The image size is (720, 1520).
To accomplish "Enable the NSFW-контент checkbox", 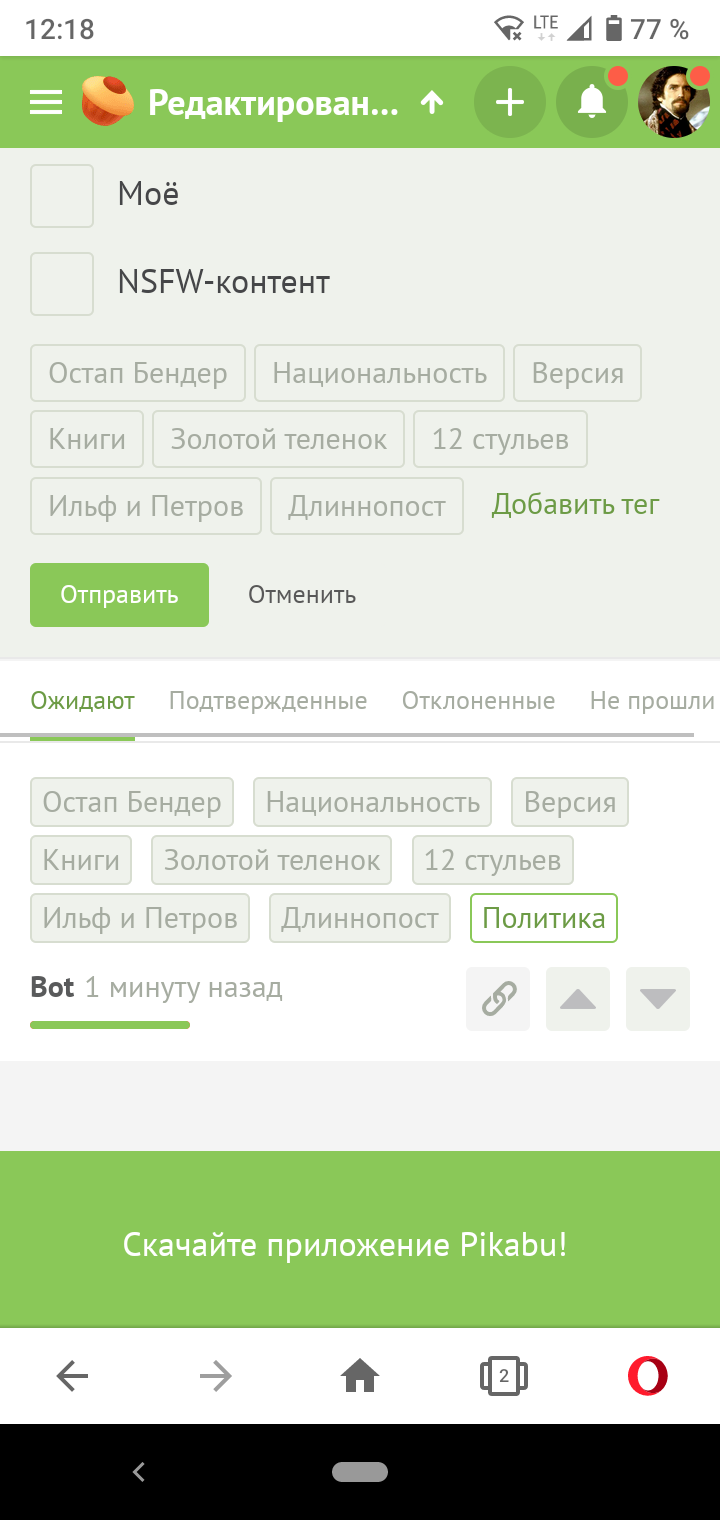I will [62, 284].
